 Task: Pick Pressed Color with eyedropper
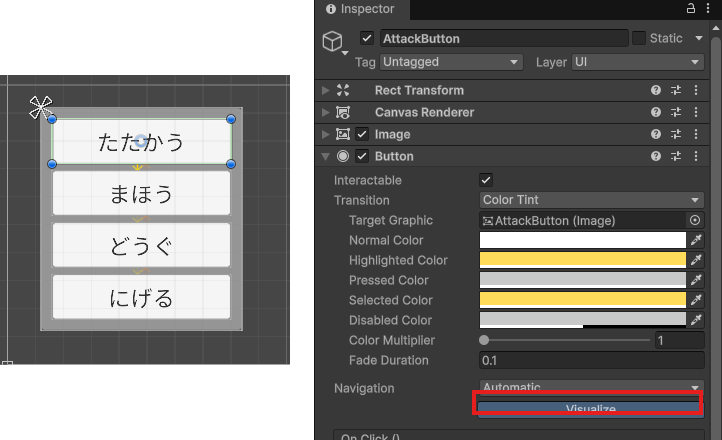pos(696,280)
